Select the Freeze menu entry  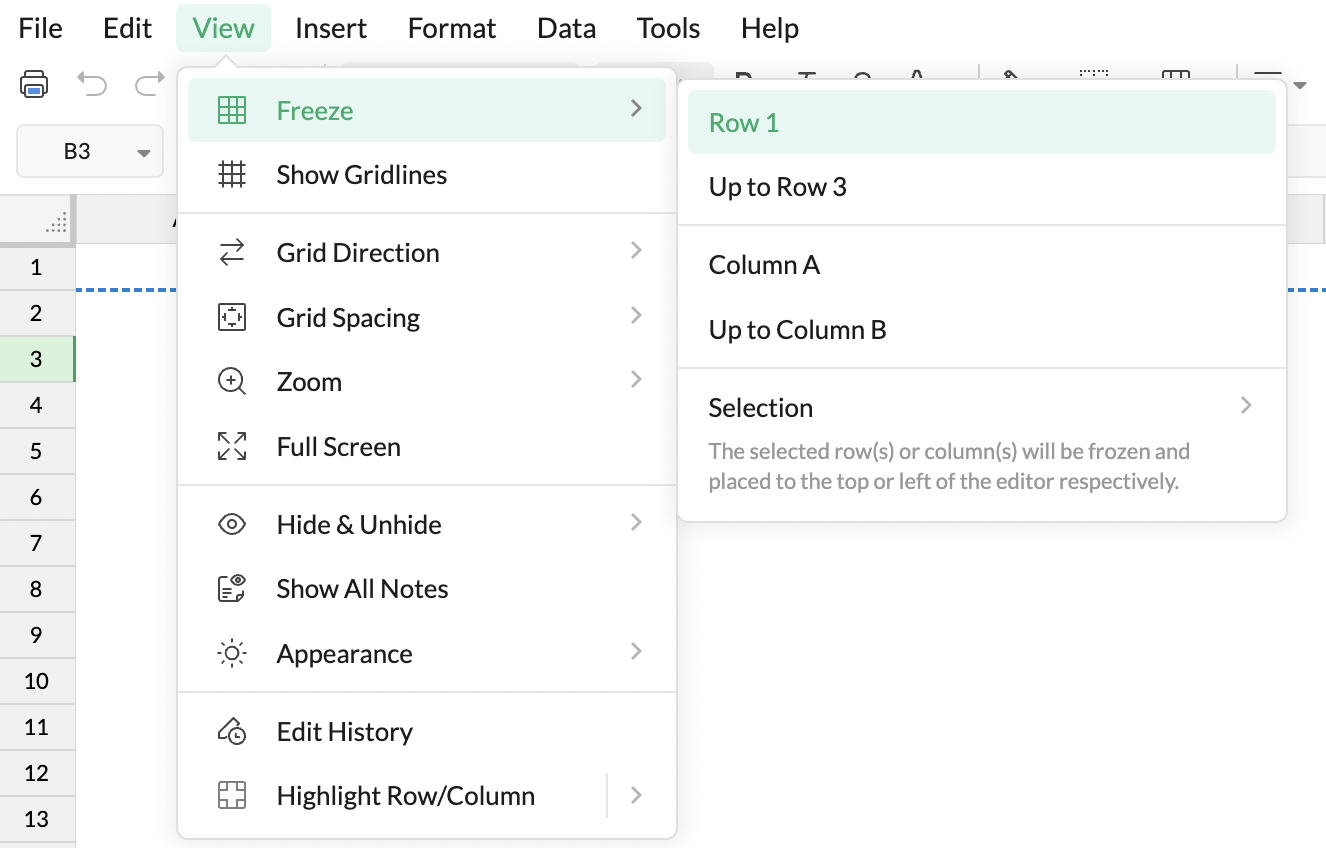tap(427, 110)
